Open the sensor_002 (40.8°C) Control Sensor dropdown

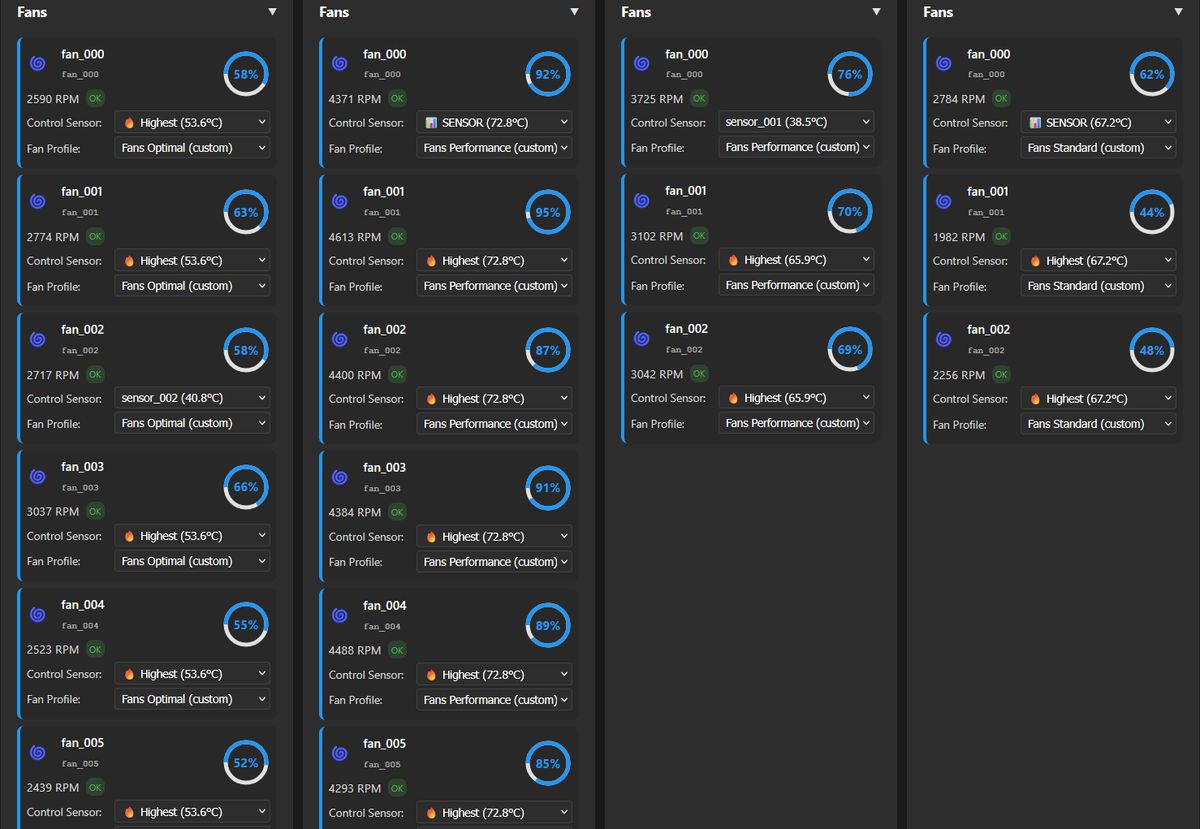[192, 398]
